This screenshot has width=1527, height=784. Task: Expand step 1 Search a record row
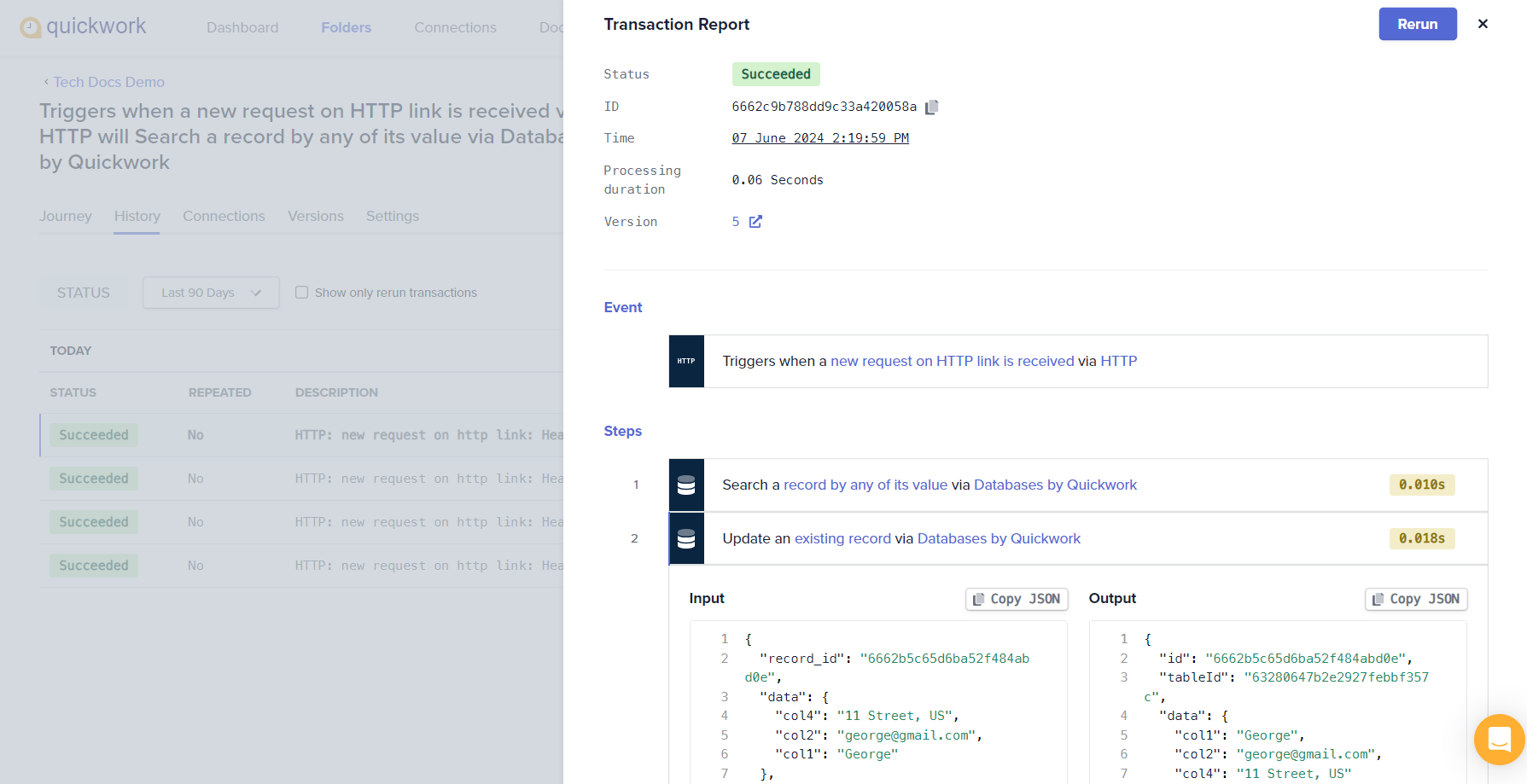click(x=1078, y=485)
